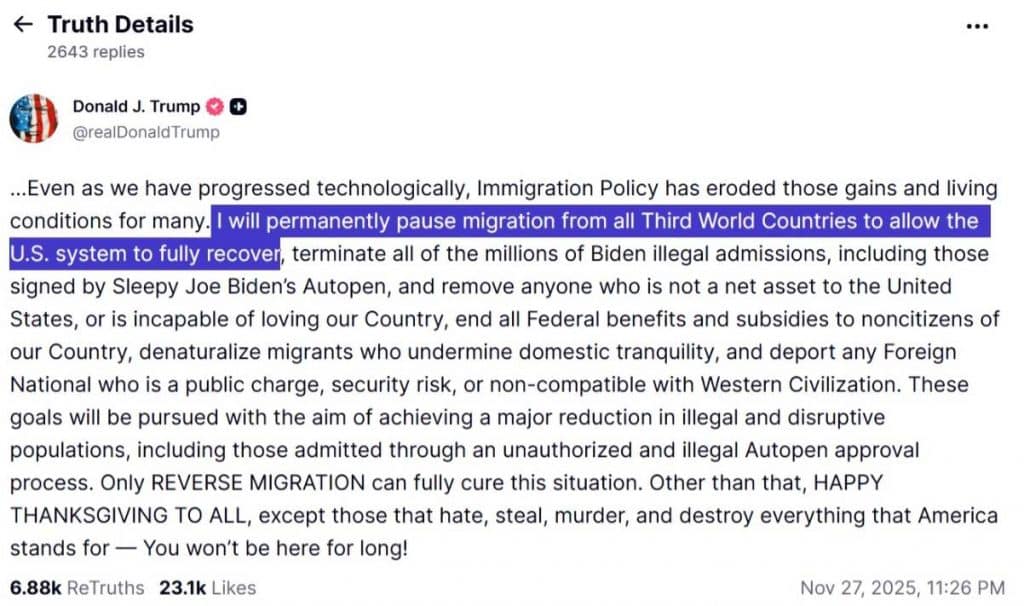Click the red verified checkmark badge
Image resolution: width=1024 pixels, height=606 pixels.
[x=214, y=107]
